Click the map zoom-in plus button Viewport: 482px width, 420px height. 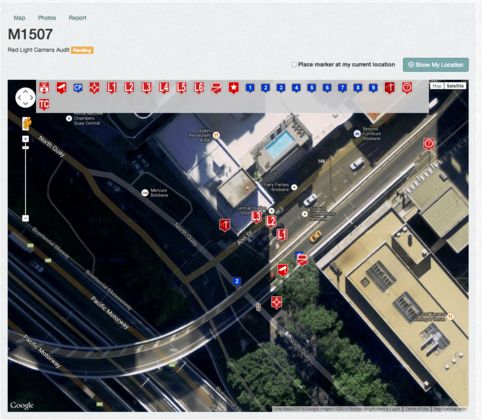pyautogui.click(x=26, y=139)
